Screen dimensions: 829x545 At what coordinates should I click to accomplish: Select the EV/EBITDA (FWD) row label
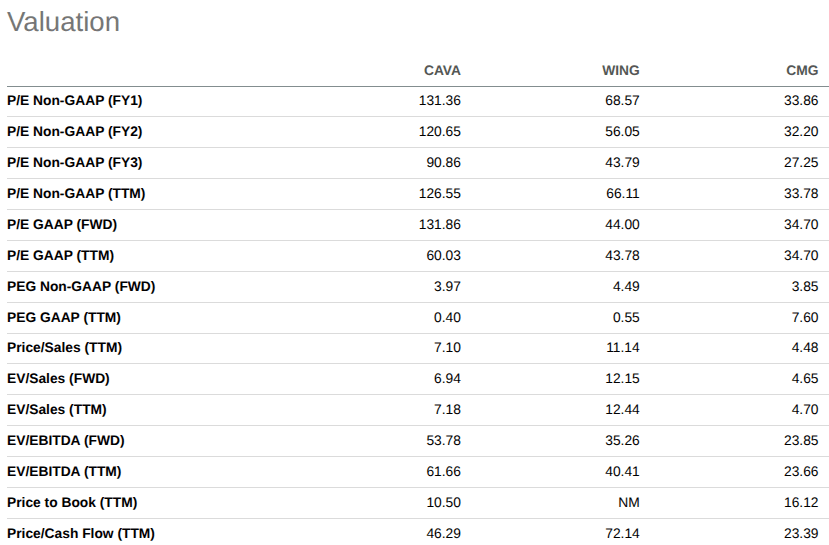click(65, 441)
